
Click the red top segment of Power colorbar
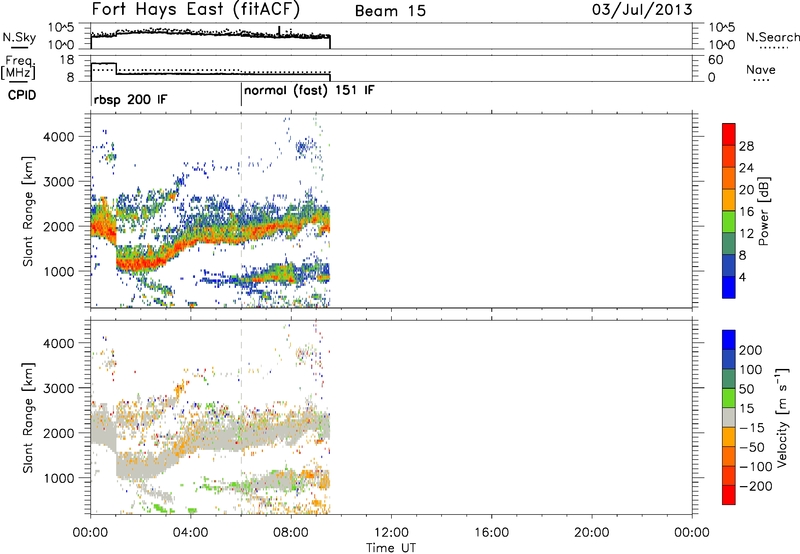point(729,135)
